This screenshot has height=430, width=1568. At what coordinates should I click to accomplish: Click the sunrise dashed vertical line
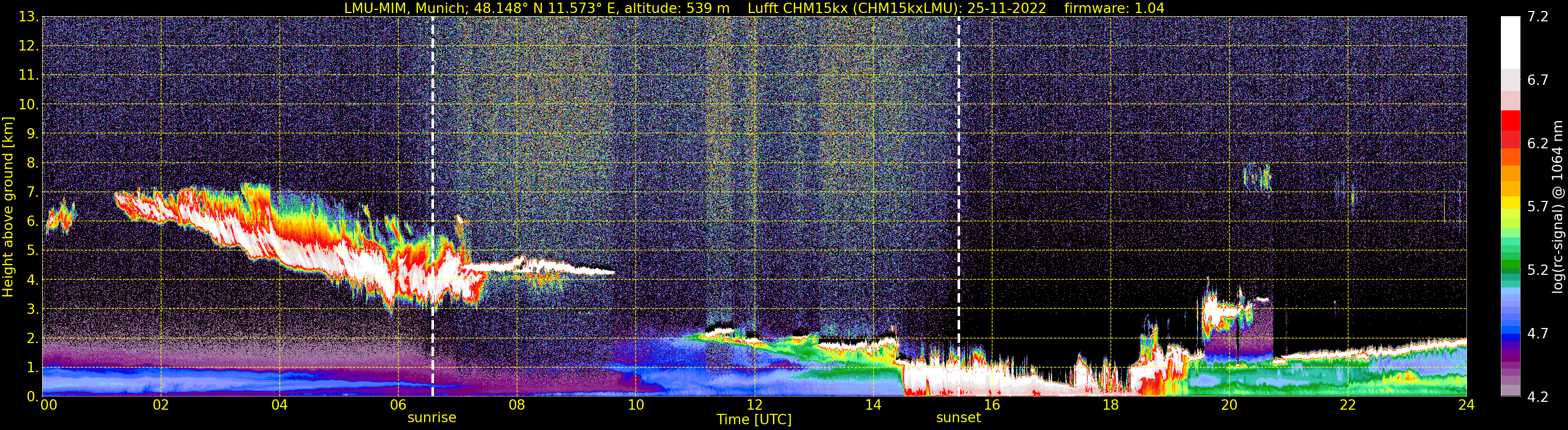[x=432, y=207]
